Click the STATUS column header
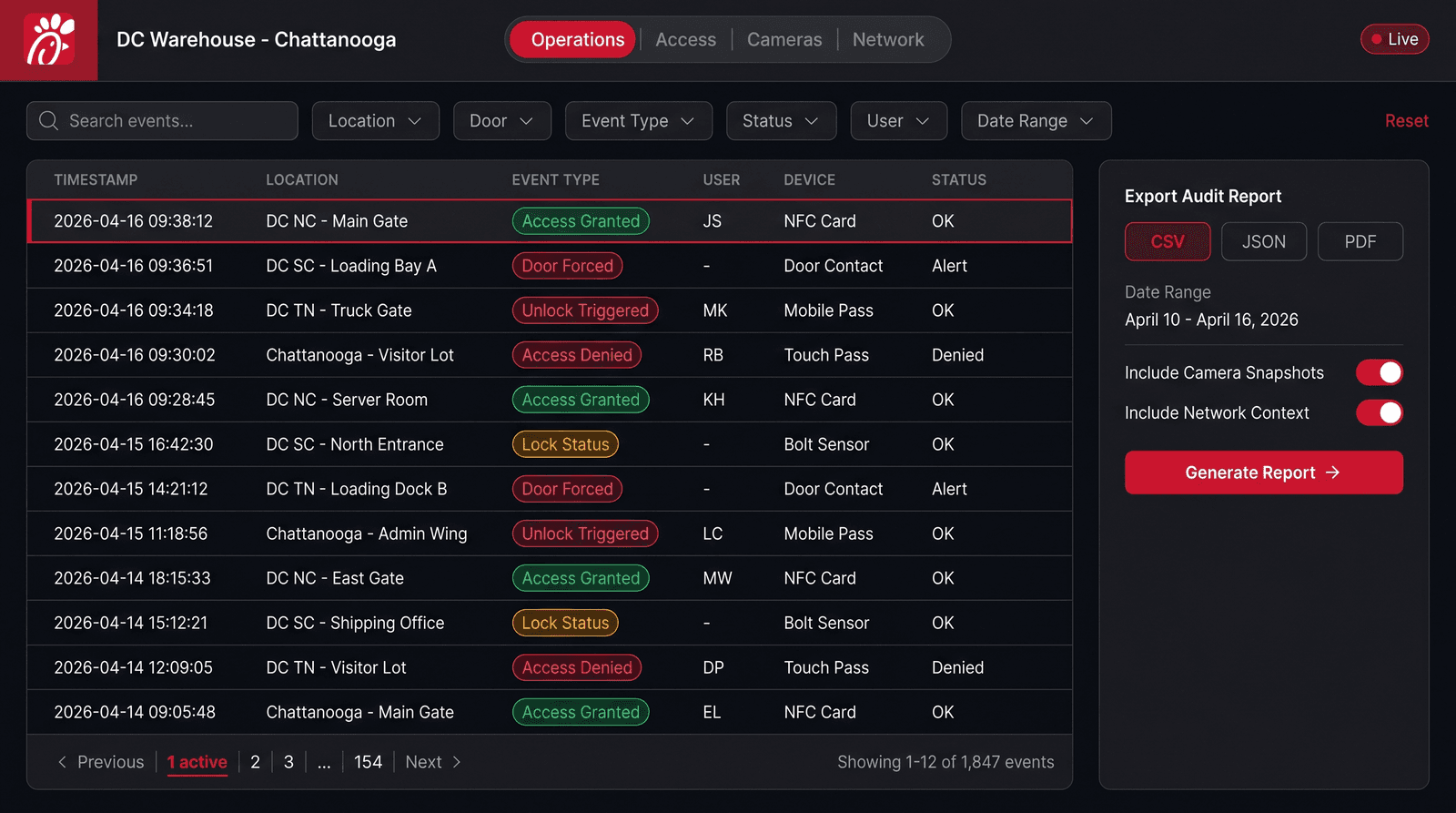Screen dimensions: 1456x813 (x=959, y=180)
